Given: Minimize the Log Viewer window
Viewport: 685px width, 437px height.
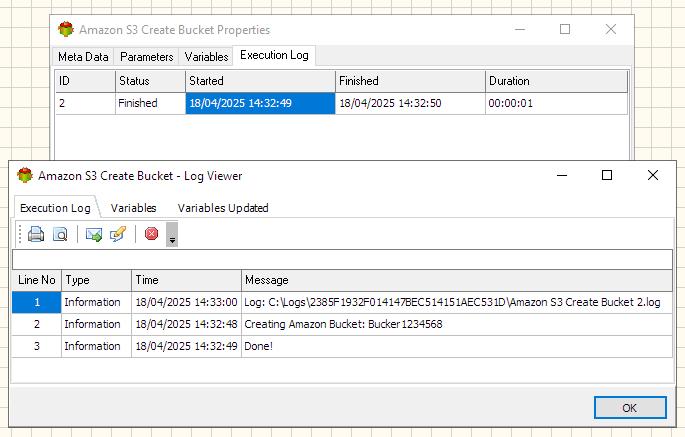Looking at the screenshot, I should pyautogui.click(x=562, y=175).
